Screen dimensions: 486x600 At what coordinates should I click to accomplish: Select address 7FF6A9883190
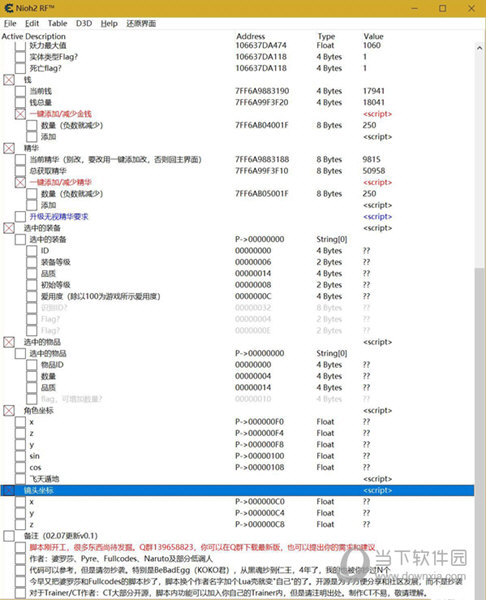[262, 91]
